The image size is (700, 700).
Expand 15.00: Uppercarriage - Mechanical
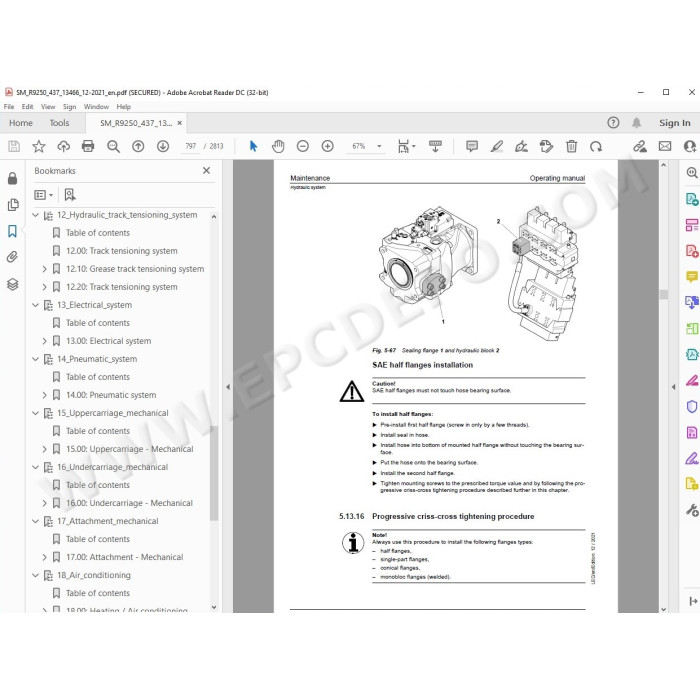pos(44,449)
